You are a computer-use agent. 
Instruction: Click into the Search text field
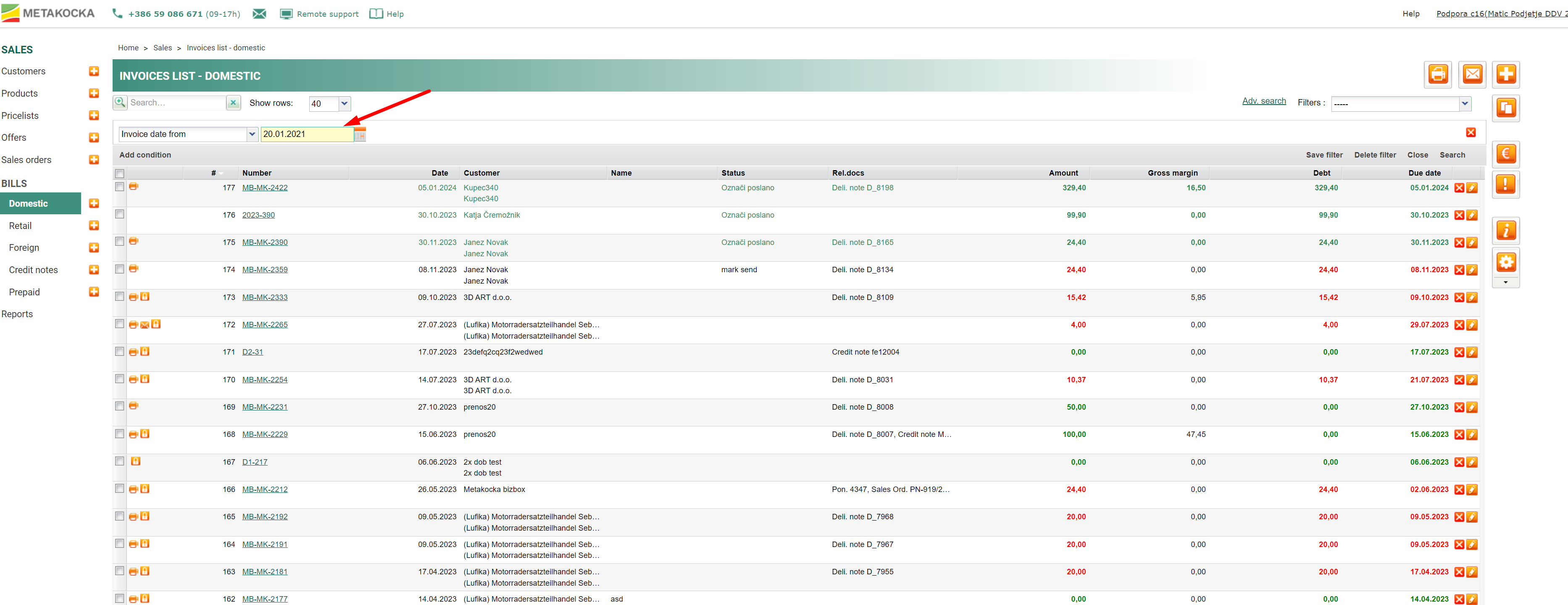pyautogui.click(x=175, y=103)
